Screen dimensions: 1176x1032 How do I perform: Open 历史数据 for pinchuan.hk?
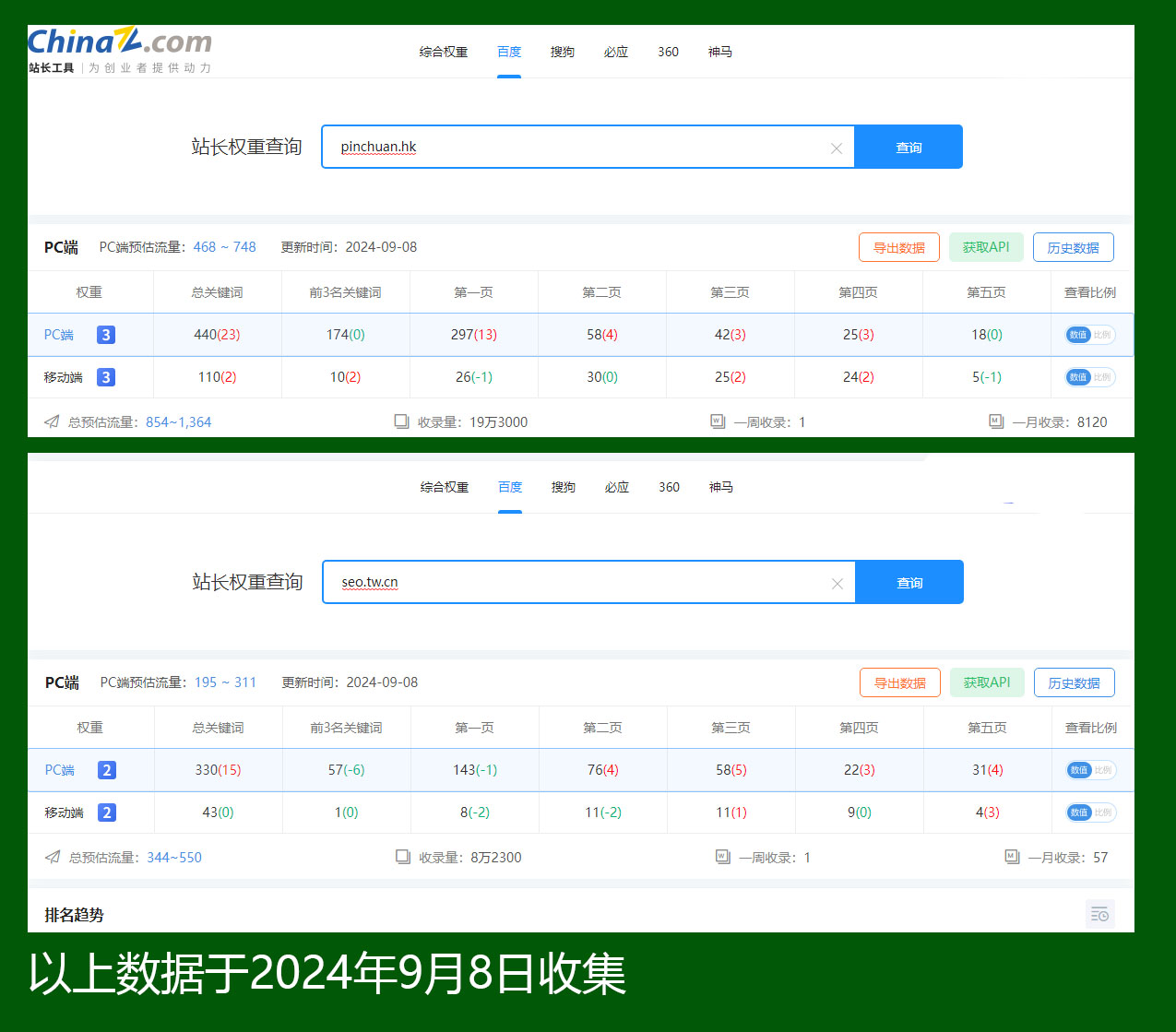(x=1073, y=247)
